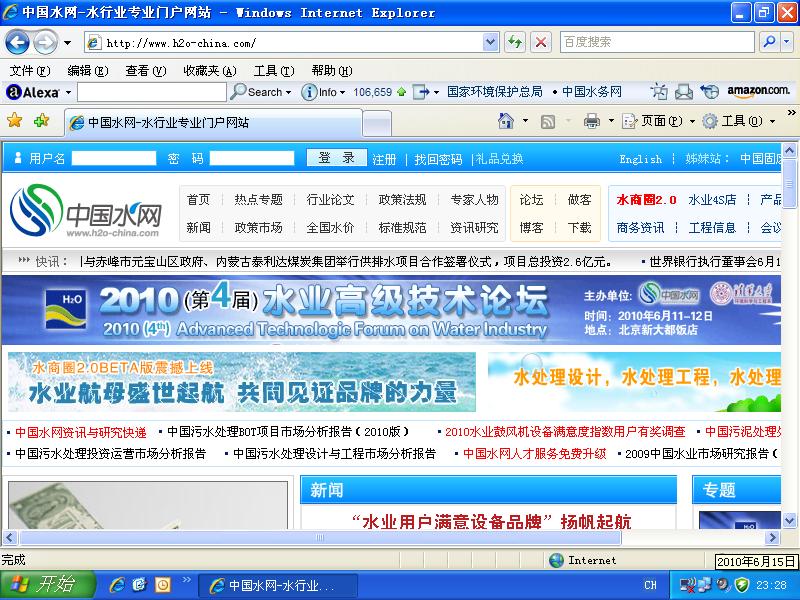Open the recent pages dropdown next to Forward
Screen dimensions: 800x600
67,43
